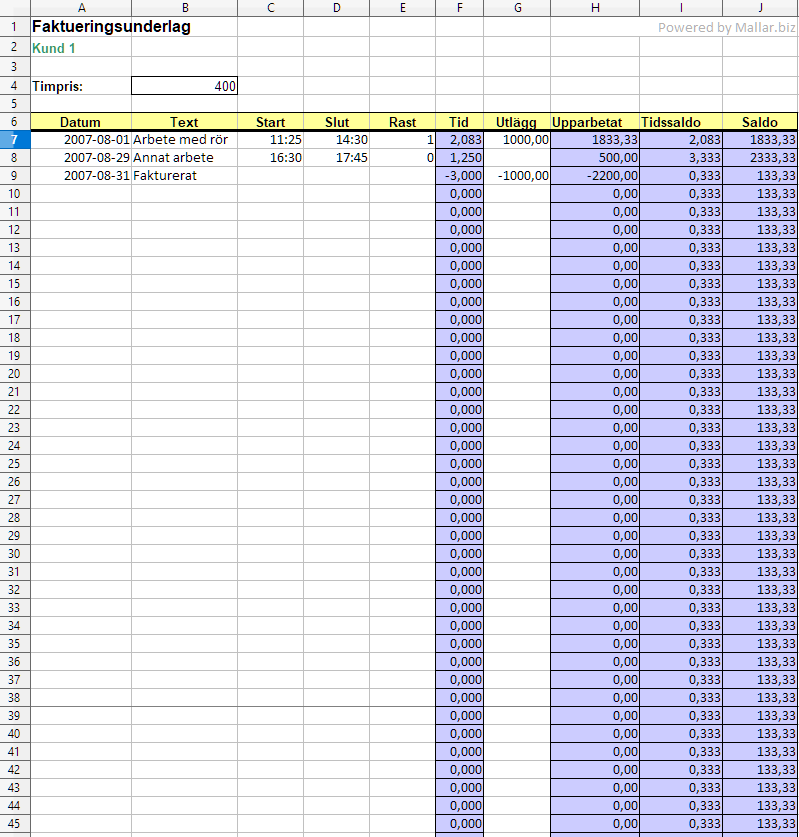Select the Upparbetat cell -2200,00
The image size is (799, 837).
pyautogui.click(x=595, y=176)
